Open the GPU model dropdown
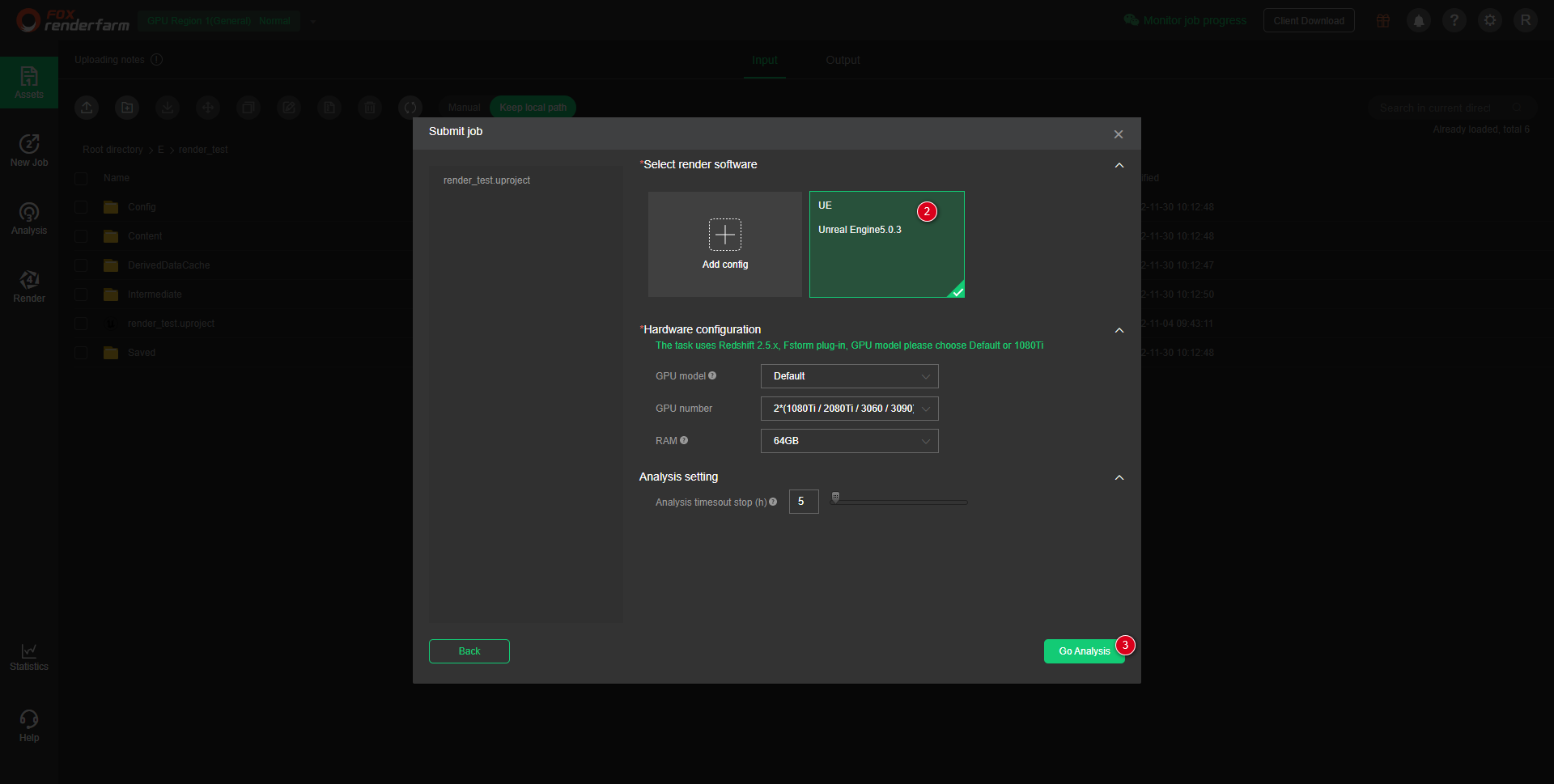This screenshot has width=1554, height=784. pos(850,376)
